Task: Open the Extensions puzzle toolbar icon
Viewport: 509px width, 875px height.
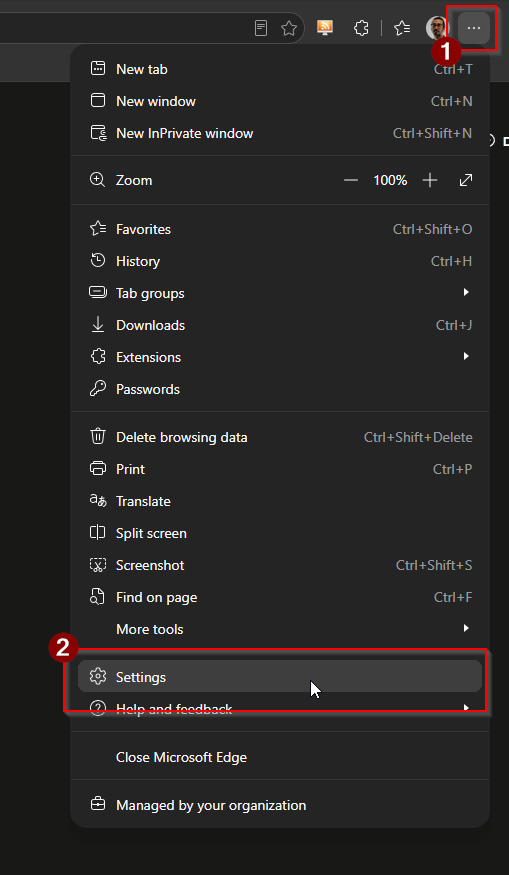Action: point(362,28)
